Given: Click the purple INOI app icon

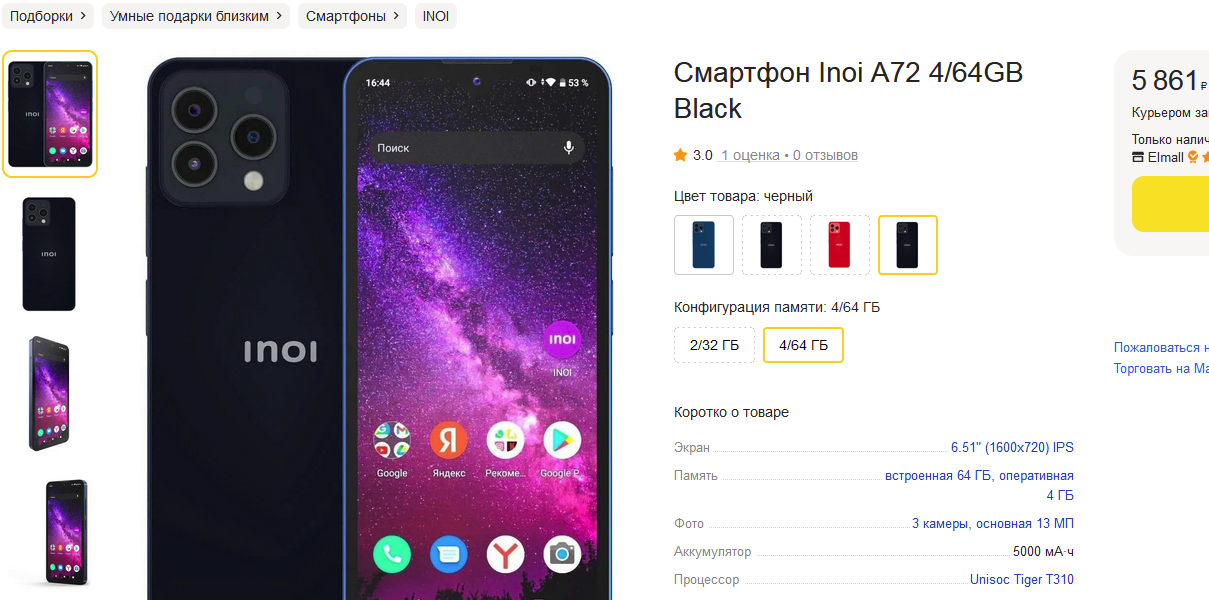Looking at the screenshot, I should [x=562, y=340].
